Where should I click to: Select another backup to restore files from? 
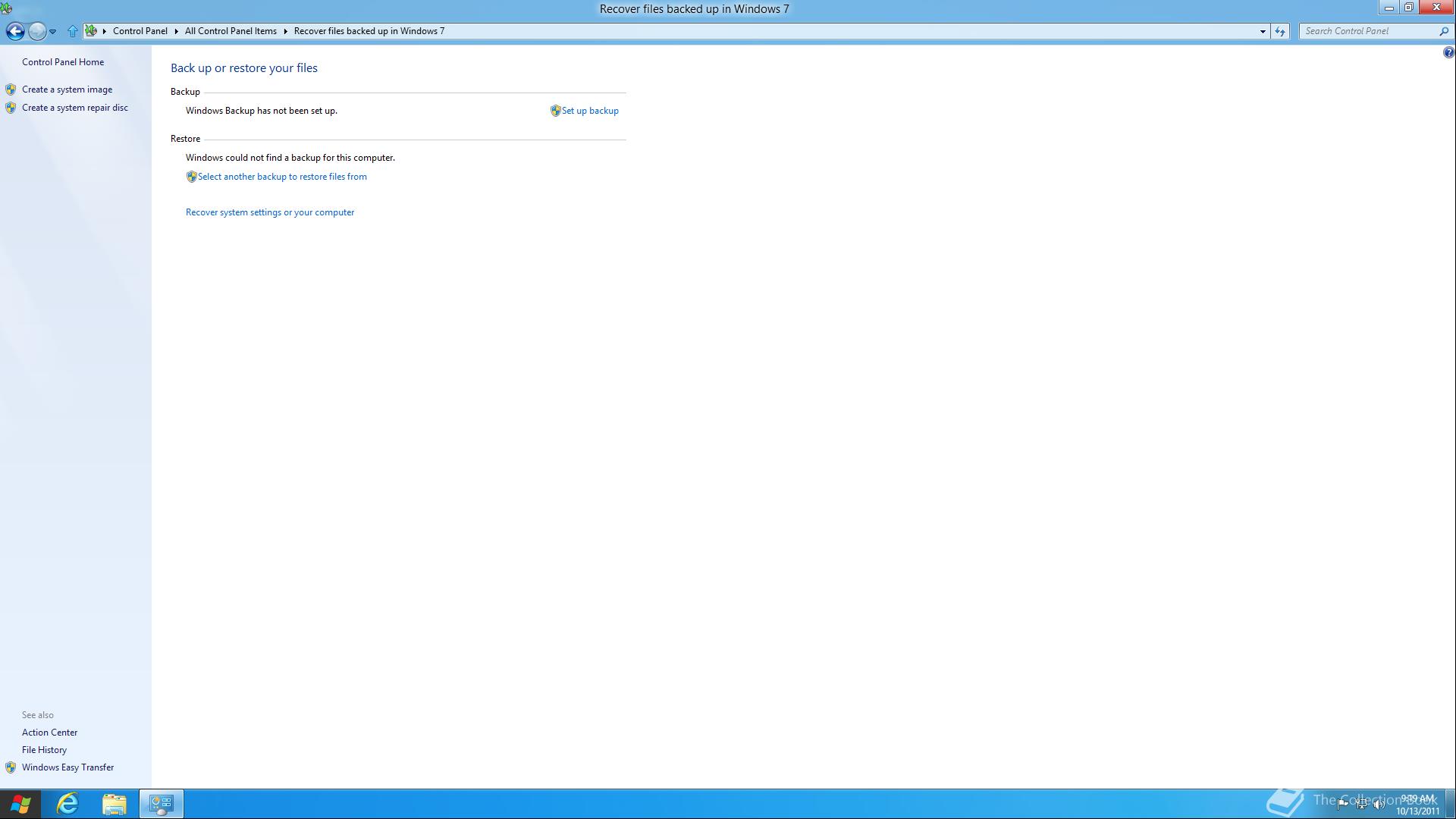[282, 177]
